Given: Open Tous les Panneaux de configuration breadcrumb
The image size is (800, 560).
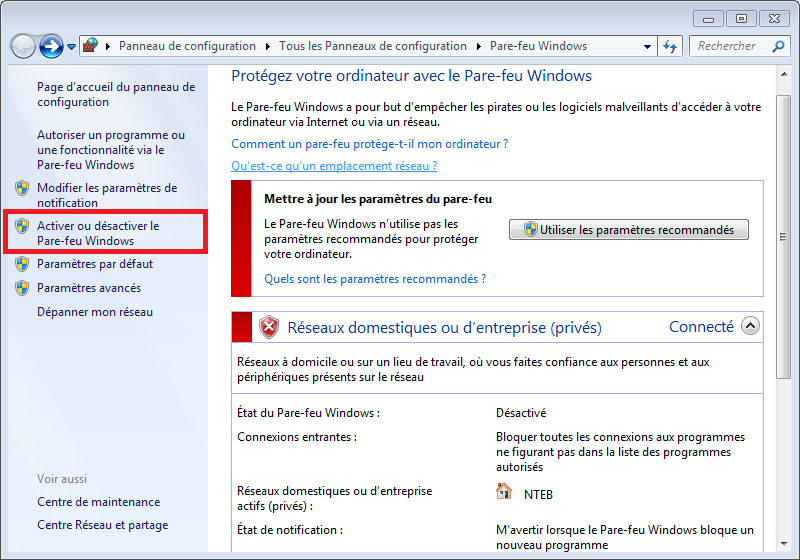Looking at the screenshot, I should click(x=373, y=46).
